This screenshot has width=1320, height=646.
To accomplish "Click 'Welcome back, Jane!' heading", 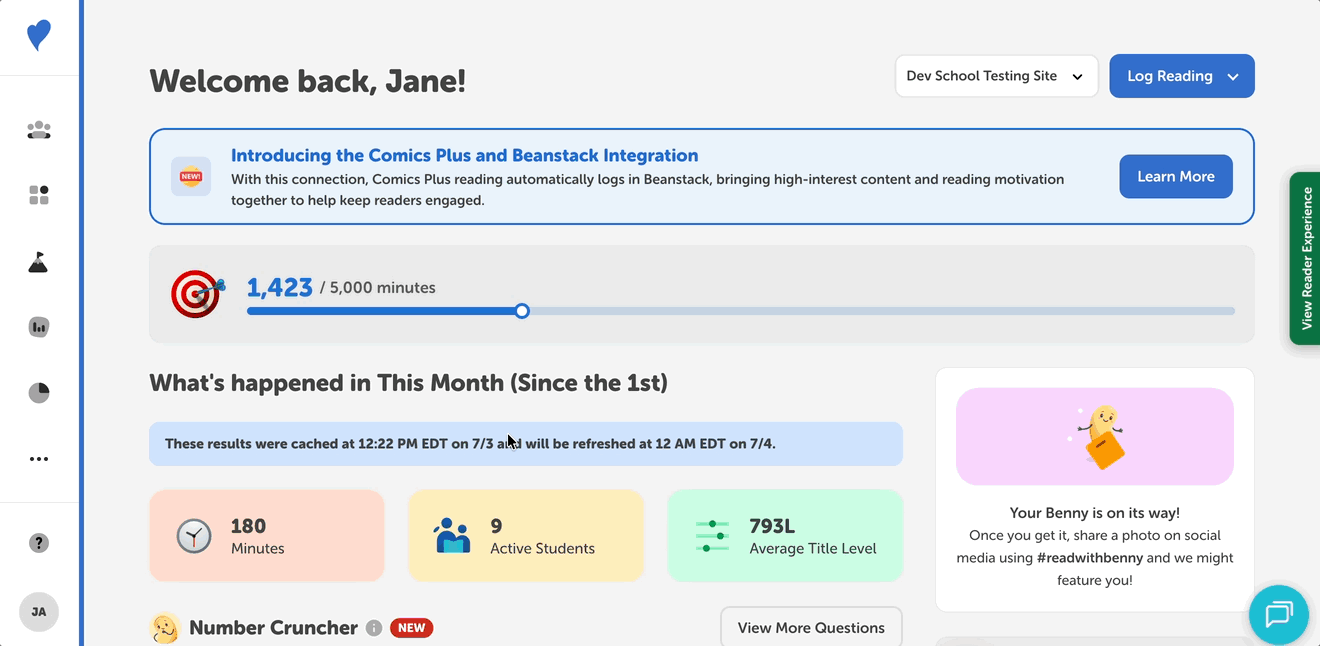I will pos(308,81).
